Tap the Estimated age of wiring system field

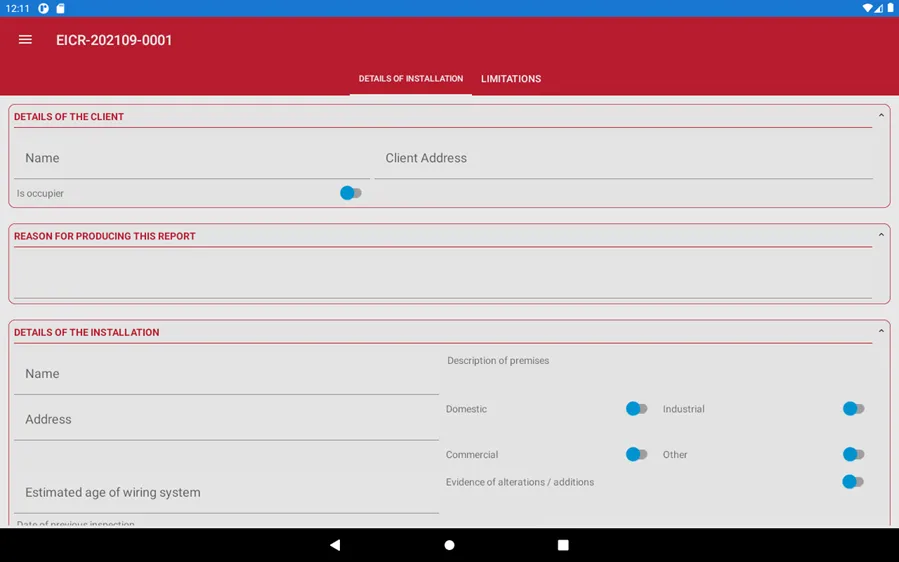225,492
